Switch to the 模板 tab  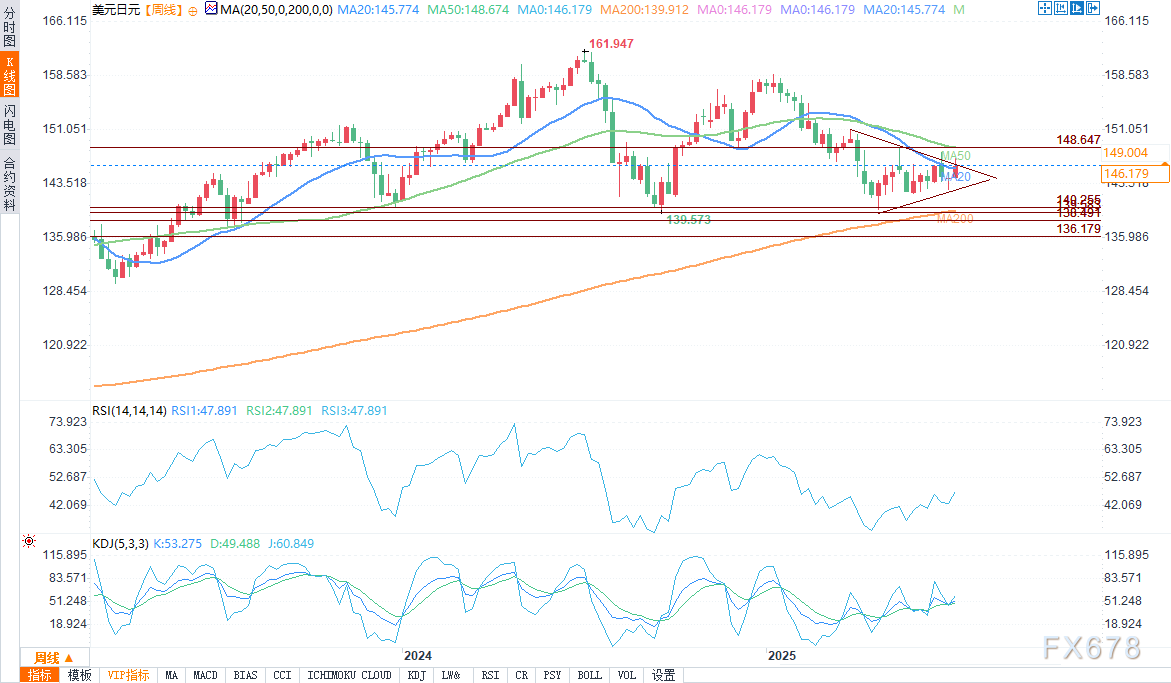pos(80,675)
